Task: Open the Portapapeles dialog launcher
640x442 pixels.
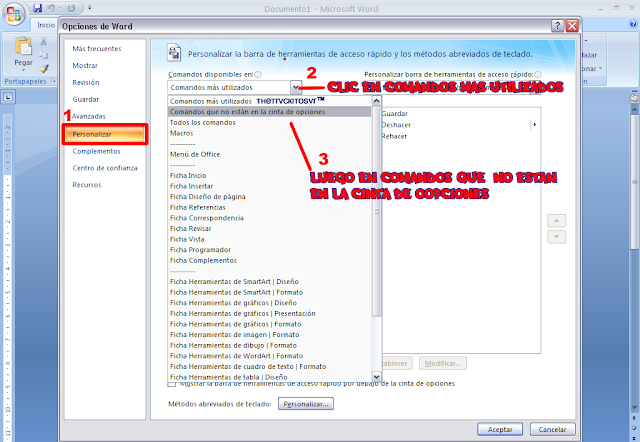Action: click(53, 81)
